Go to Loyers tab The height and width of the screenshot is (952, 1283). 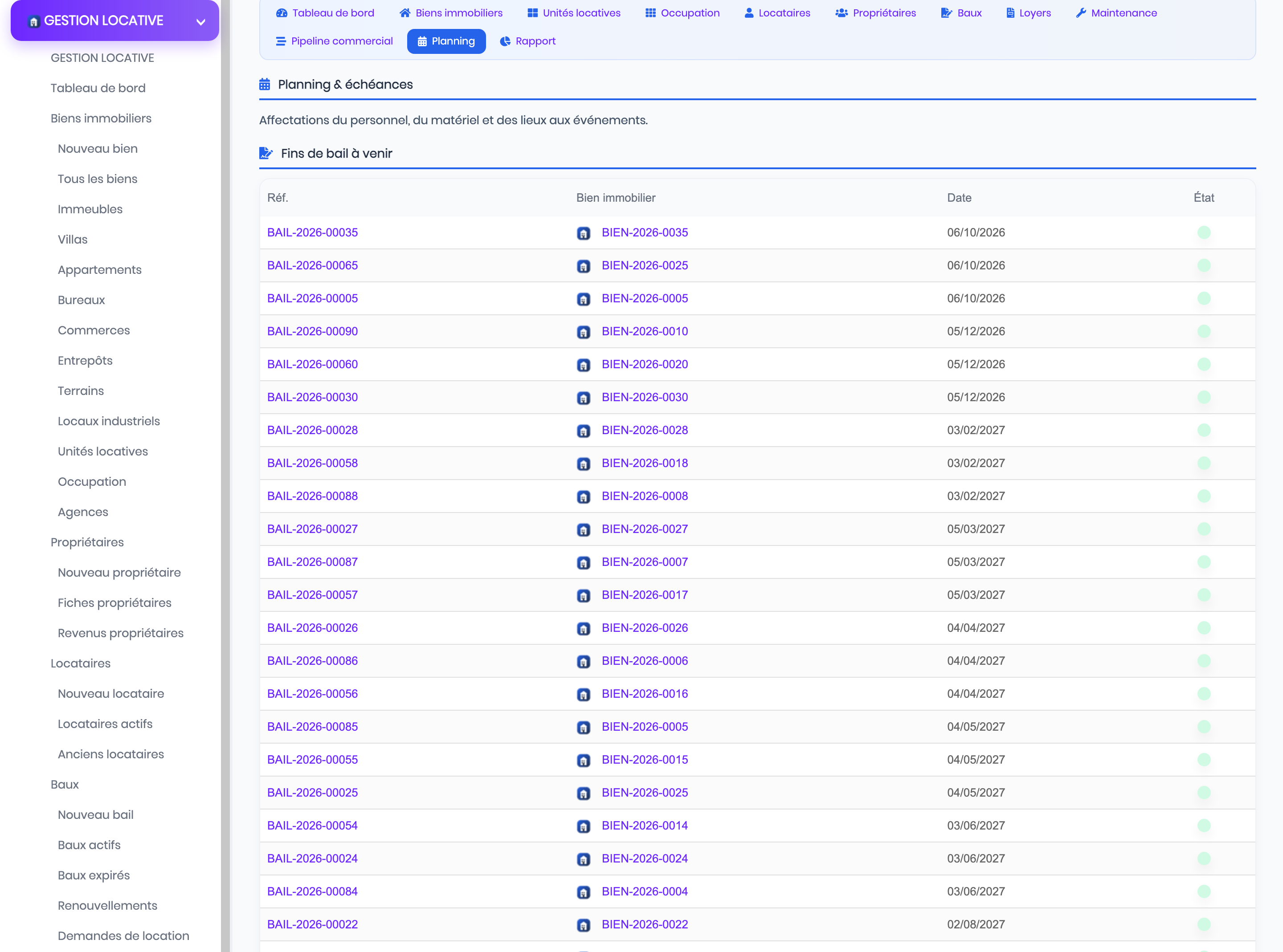pyautogui.click(x=1028, y=12)
